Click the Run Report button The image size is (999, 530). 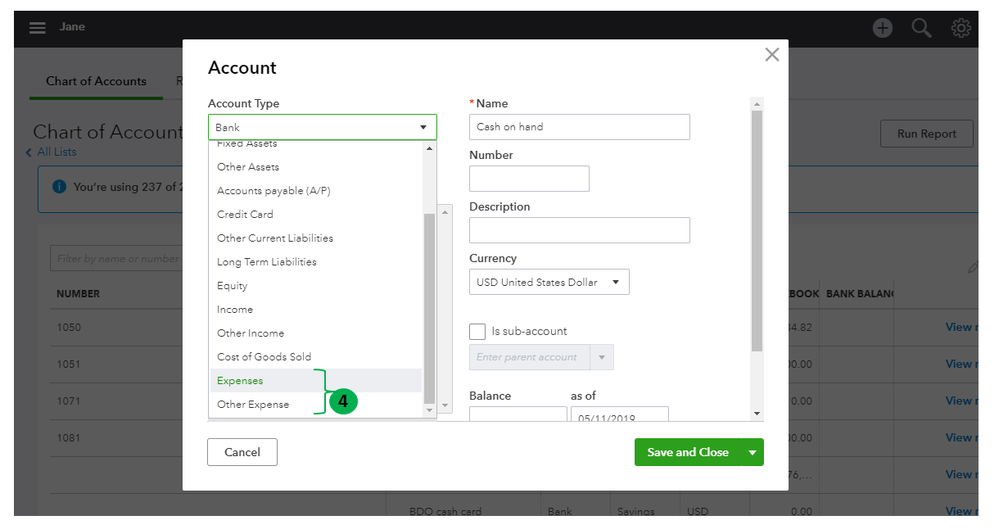point(926,134)
